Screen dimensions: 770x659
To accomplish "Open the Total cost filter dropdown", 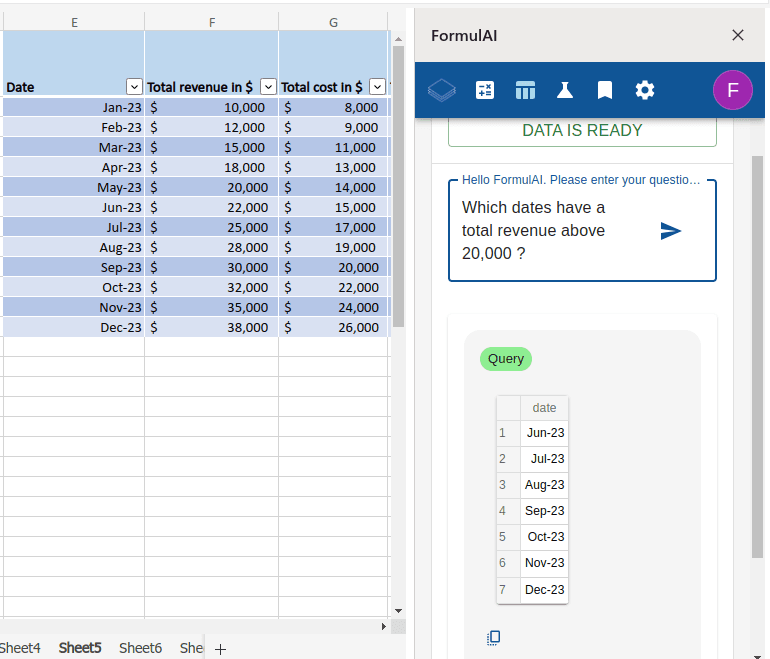I will click(377, 87).
